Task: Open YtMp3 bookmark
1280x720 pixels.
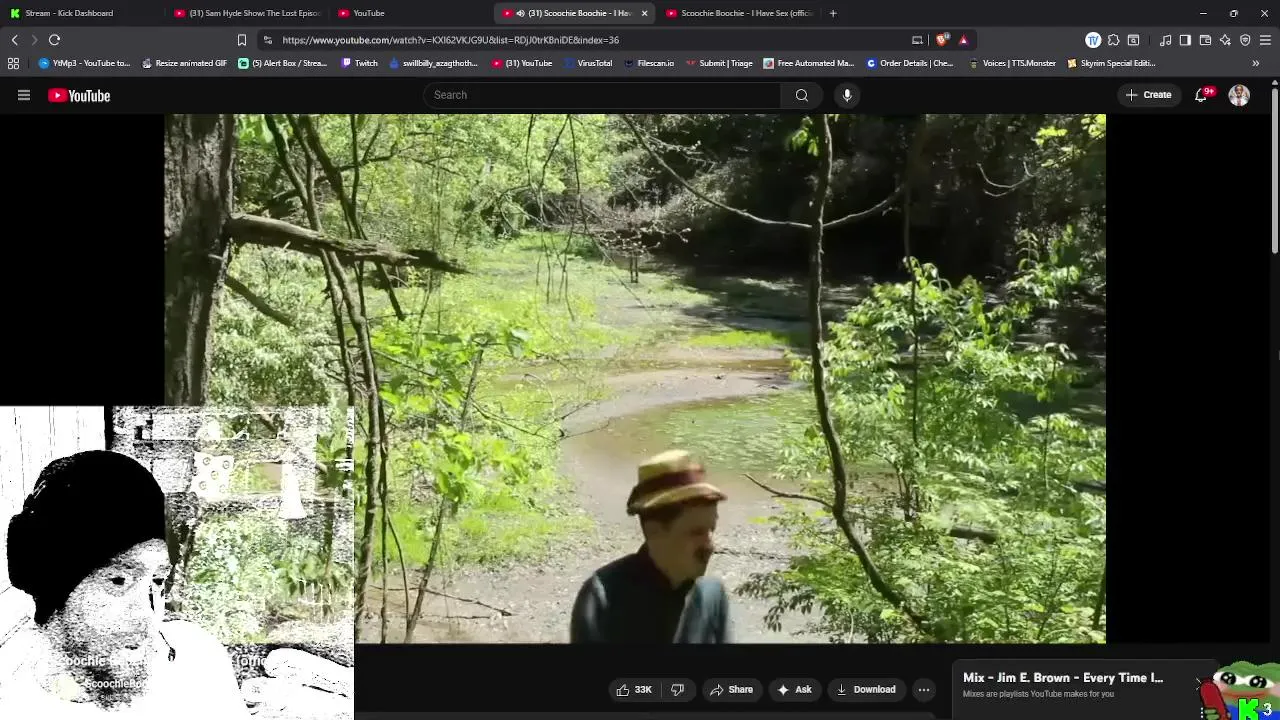Action: click(85, 63)
